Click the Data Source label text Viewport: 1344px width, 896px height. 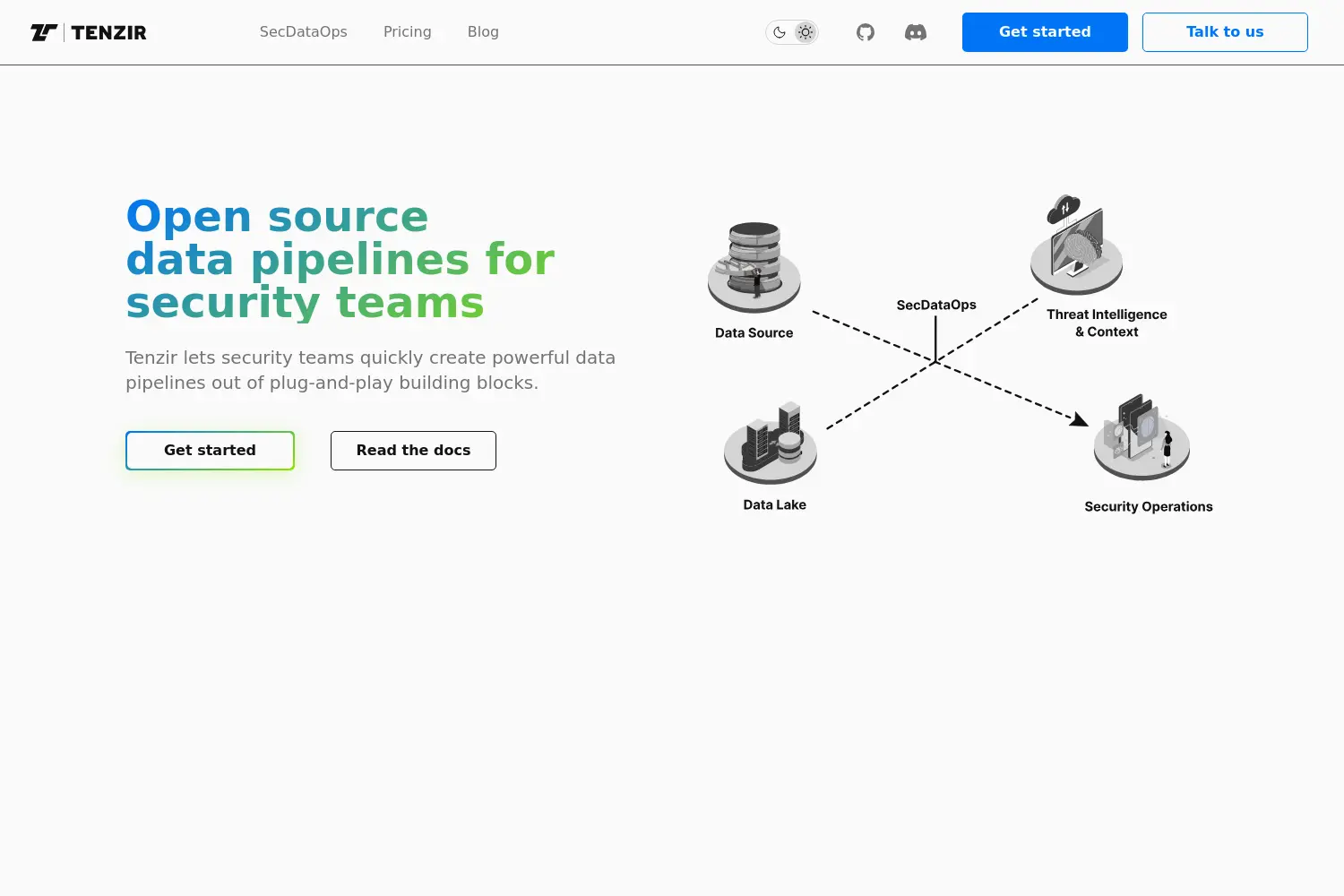[x=754, y=333]
